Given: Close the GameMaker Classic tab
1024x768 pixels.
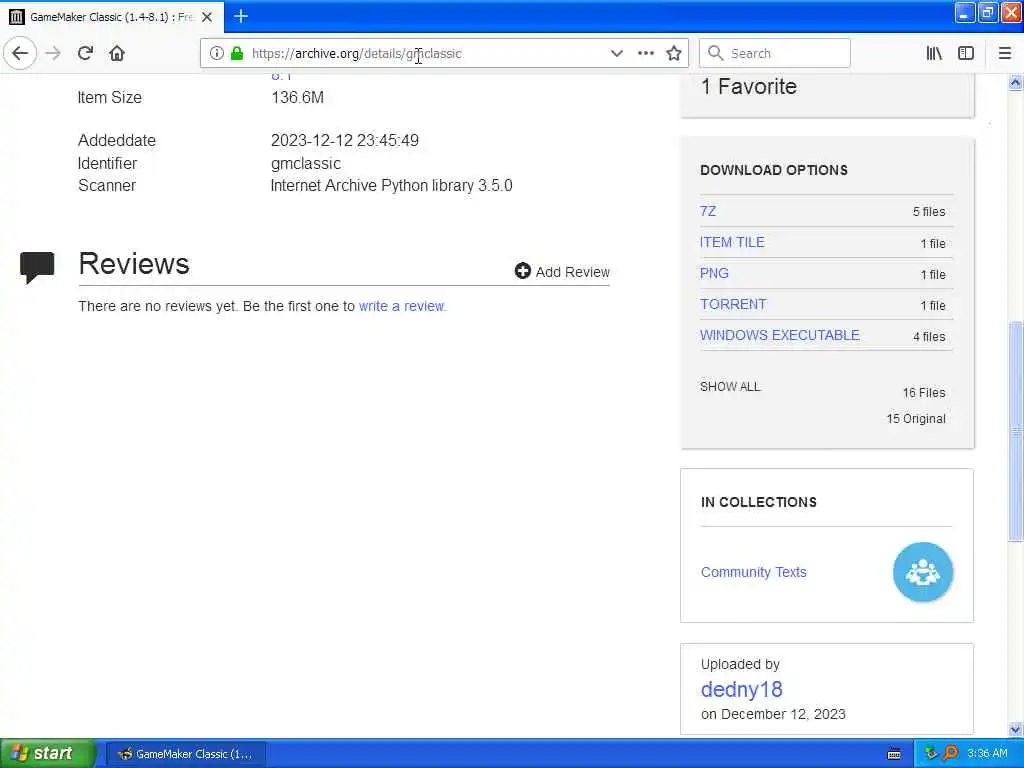Looking at the screenshot, I should pos(207,17).
